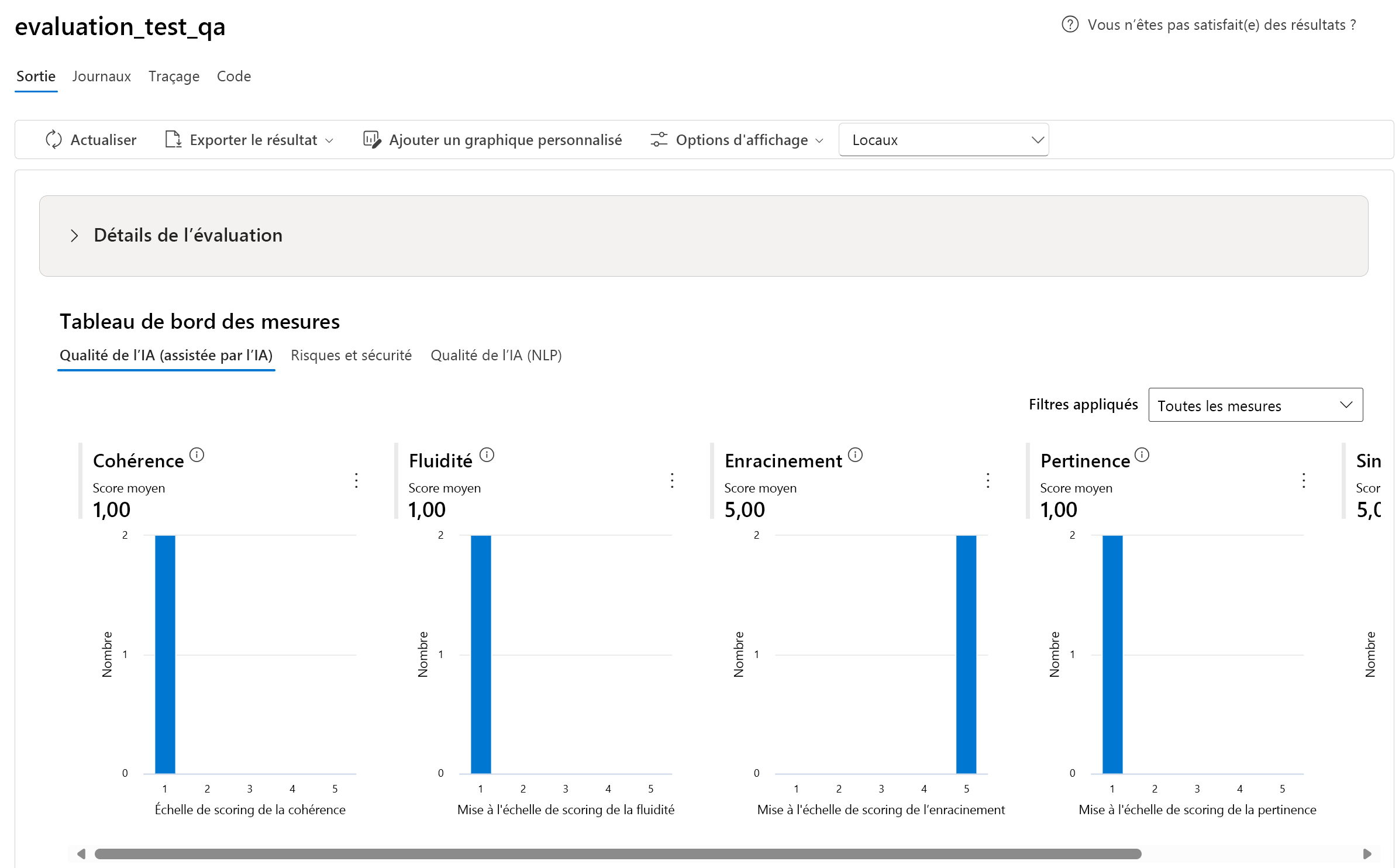Screen dimensions: 1399x868
Task: Open the Locaux dropdown
Action: pos(943,140)
